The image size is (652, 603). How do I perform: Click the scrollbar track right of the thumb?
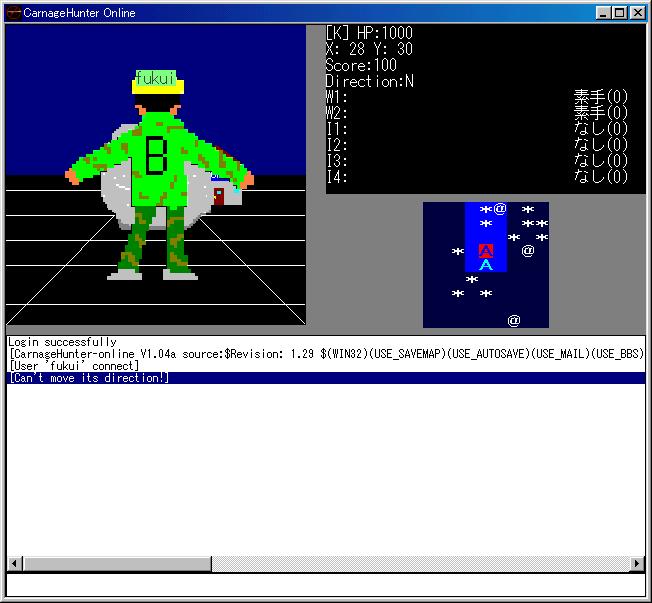click(x=420, y=564)
